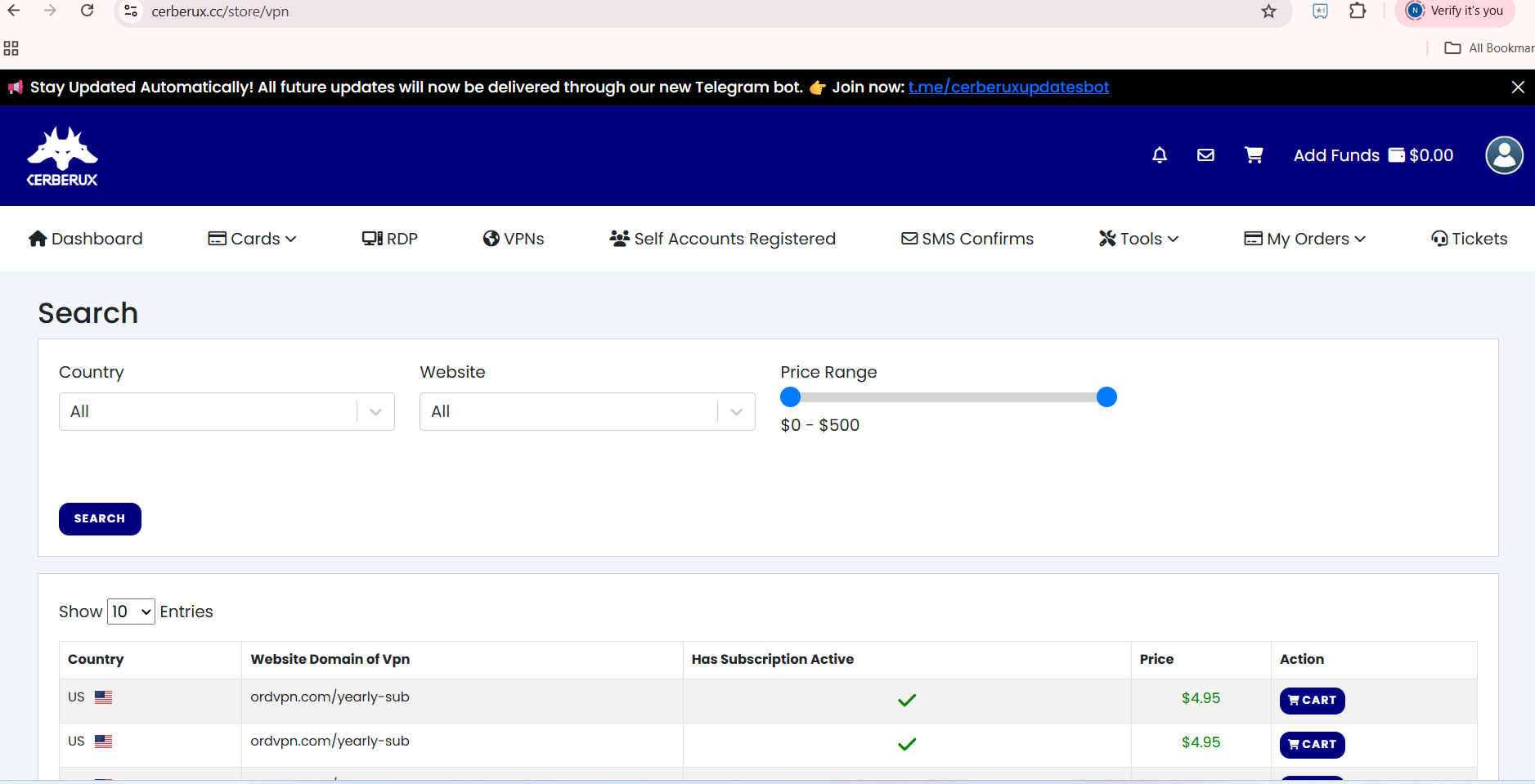The image size is (1535, 784).
Task: Click the first row US flag
Action: (103, 697)
